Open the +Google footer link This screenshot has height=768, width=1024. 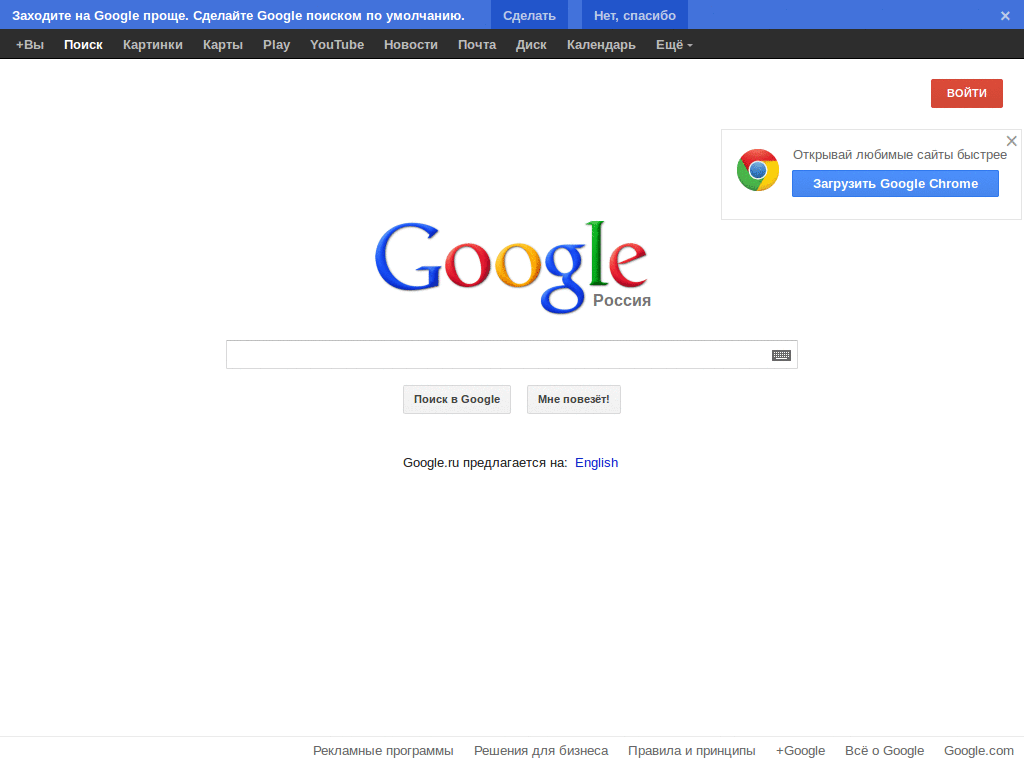tap(800, 751)
